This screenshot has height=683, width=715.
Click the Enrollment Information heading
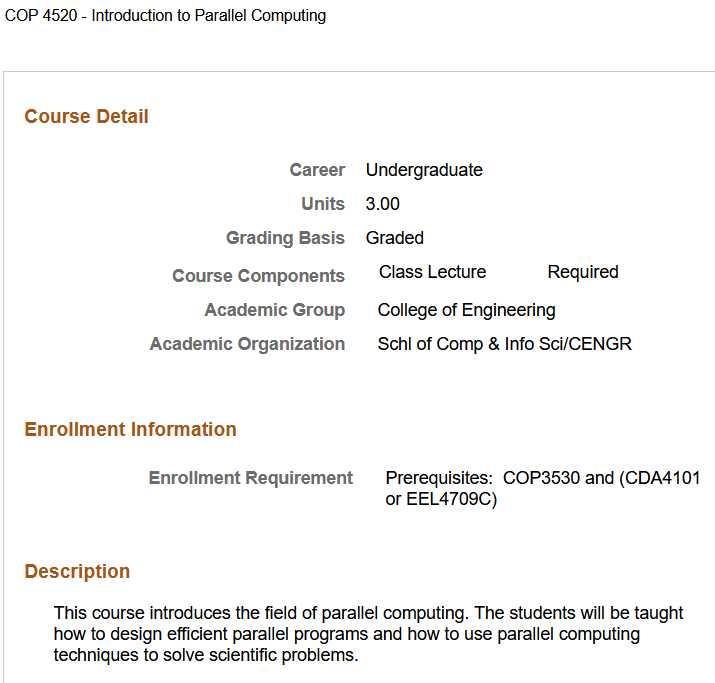[x=130, y=430]
